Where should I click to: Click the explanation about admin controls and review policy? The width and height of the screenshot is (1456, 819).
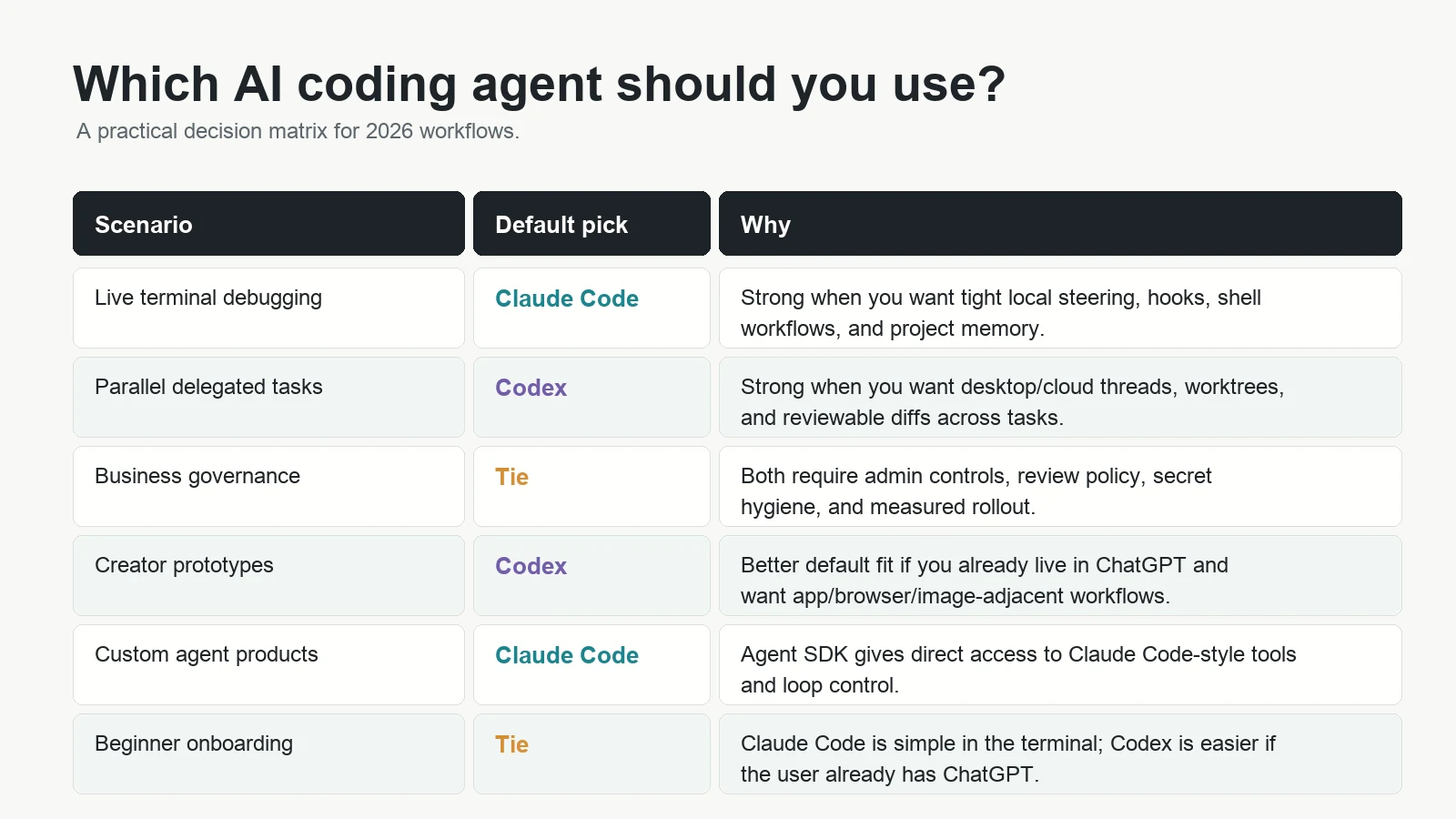point(1060,487)
